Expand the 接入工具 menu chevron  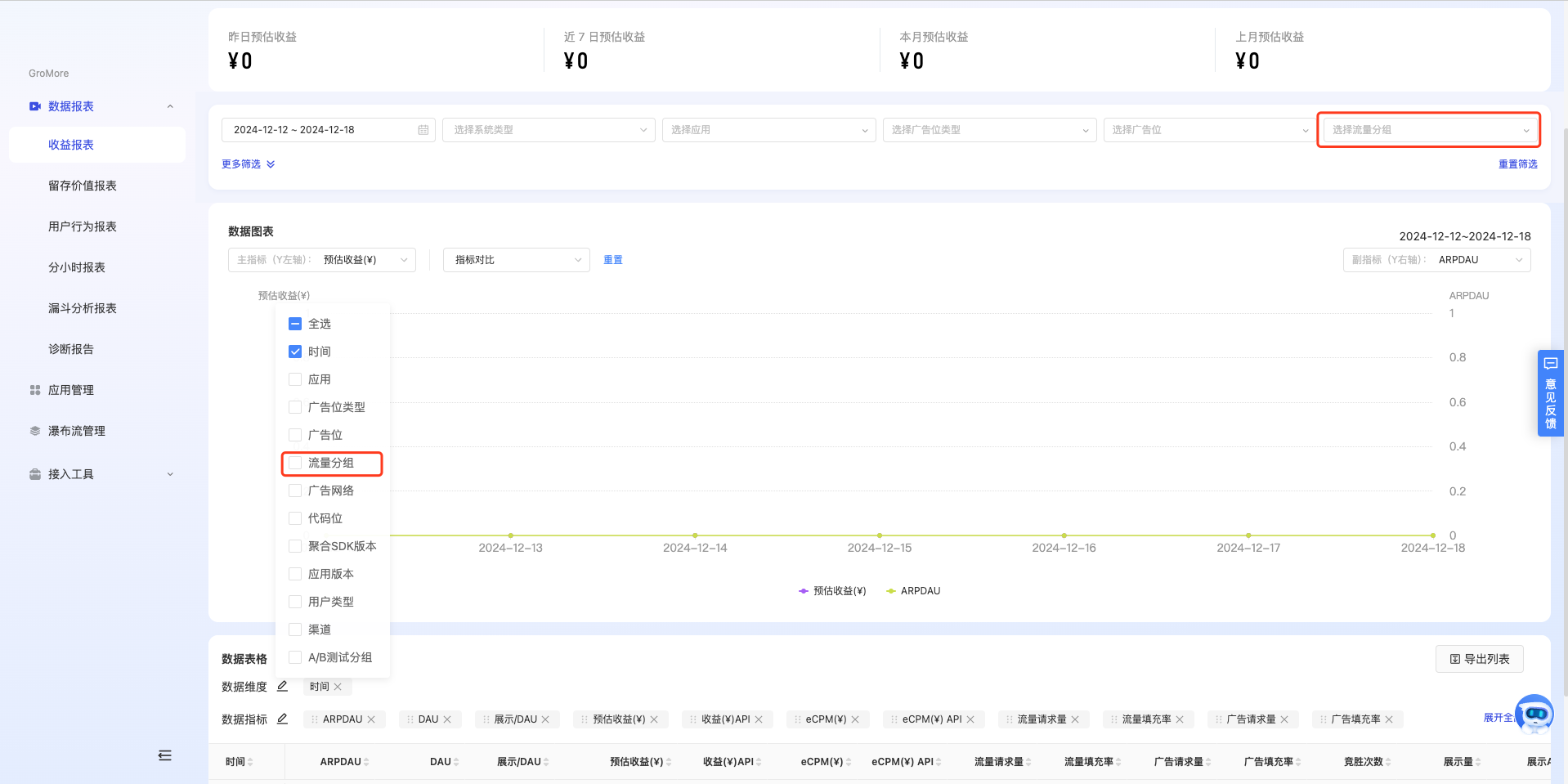coord(170,474)
